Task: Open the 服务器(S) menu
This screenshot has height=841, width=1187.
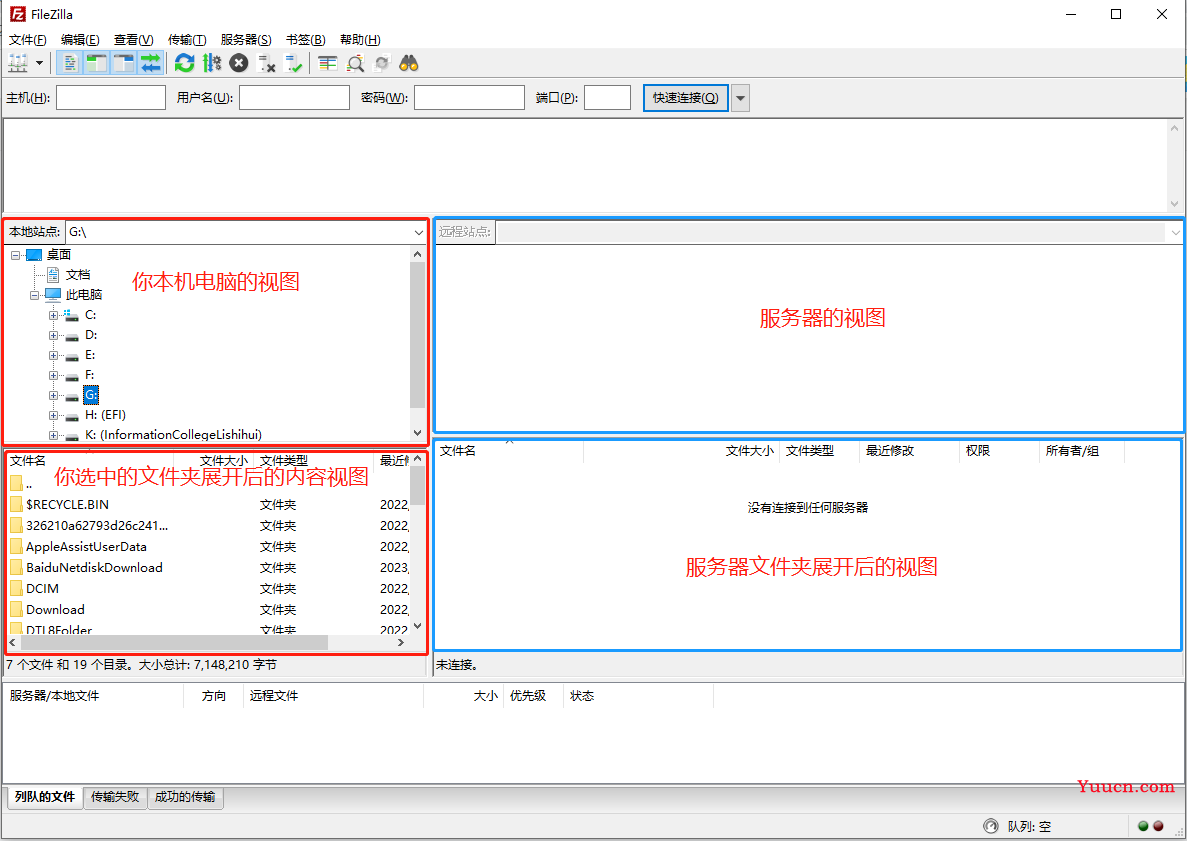Action: pos(246,39)
